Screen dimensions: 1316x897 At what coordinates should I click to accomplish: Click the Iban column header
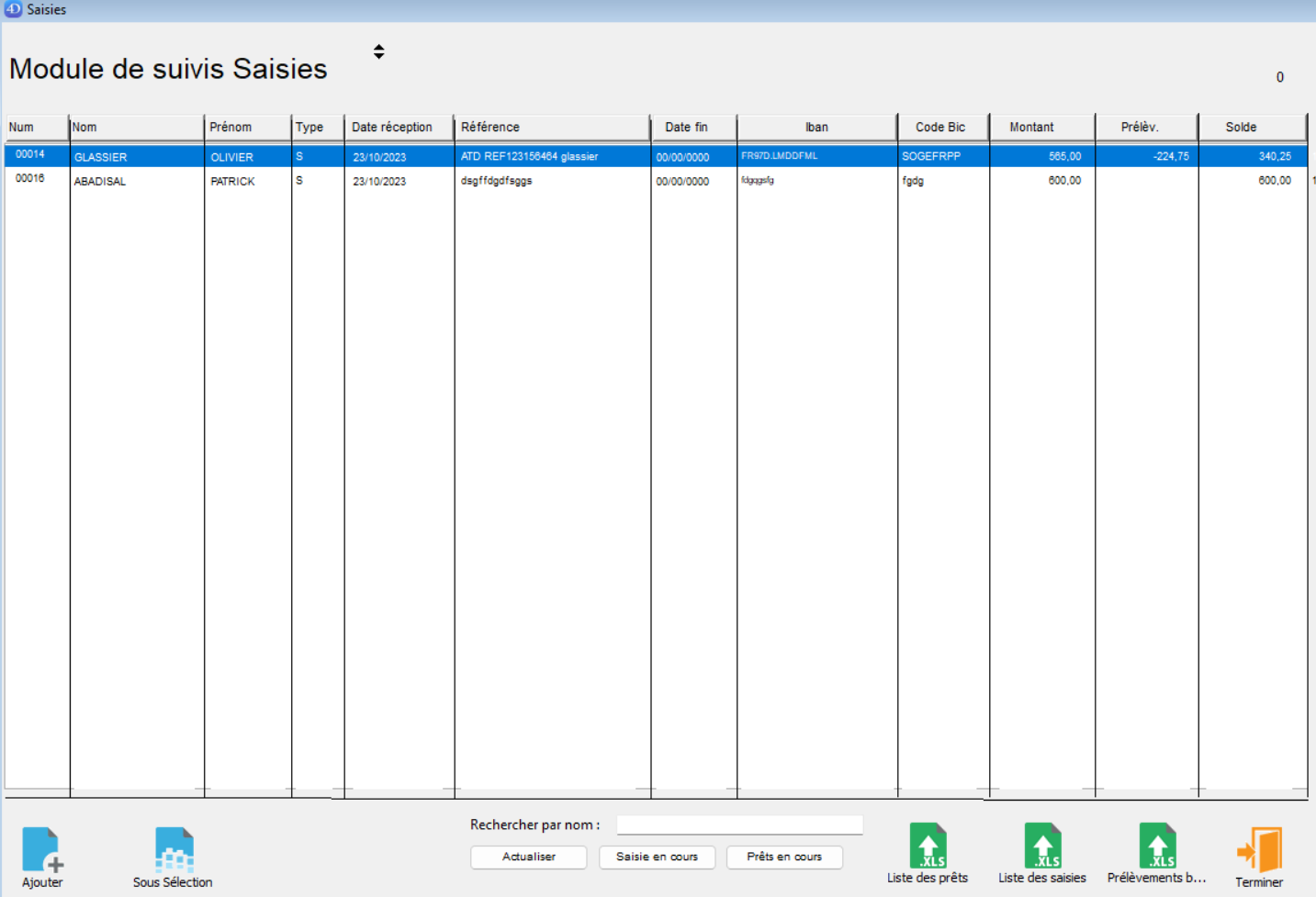click(817, 128)
